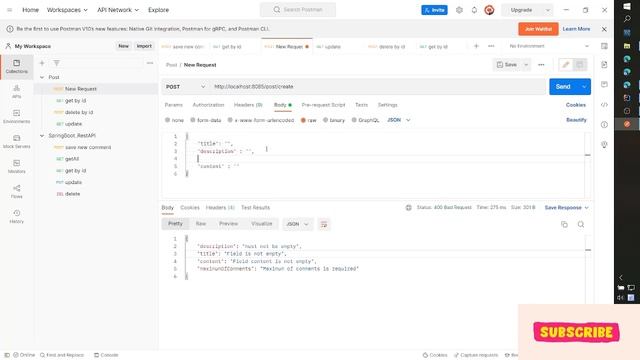Select the binary body type radio
640x360 pixels.
[x=325, y=120]
